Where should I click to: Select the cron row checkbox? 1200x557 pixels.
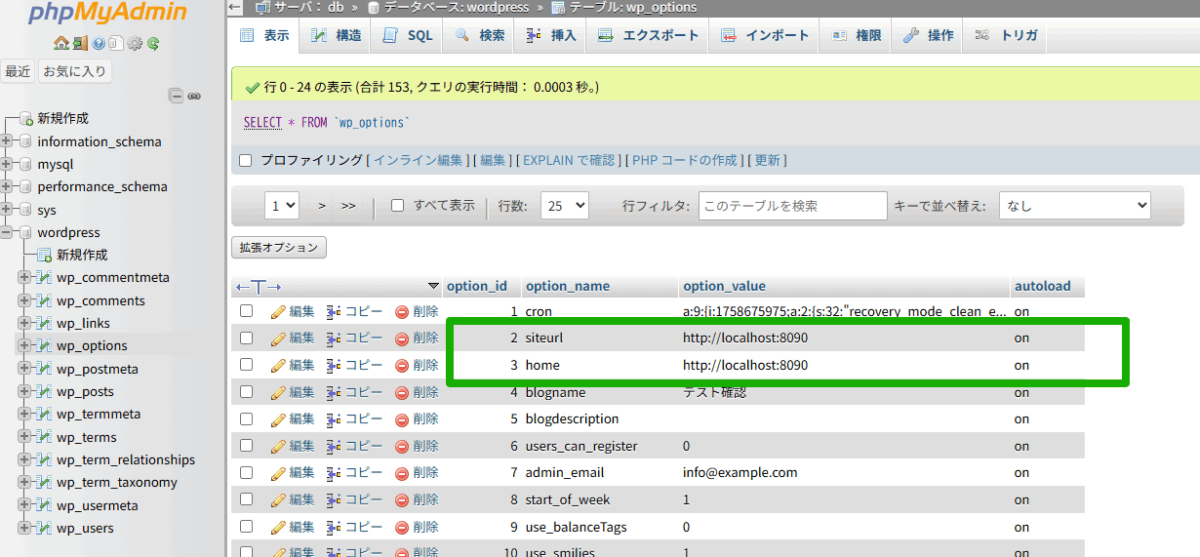coord(246,311)
